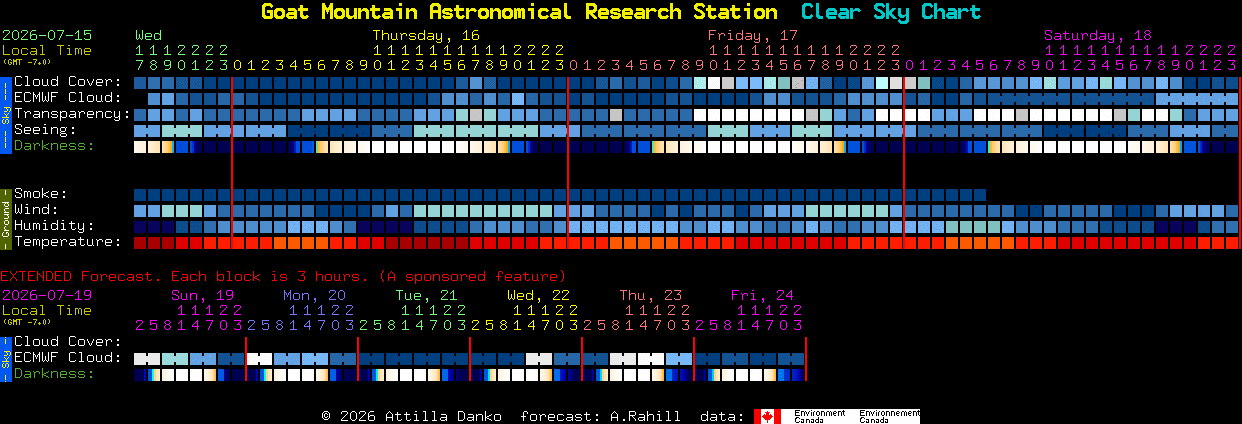Click the Wed day header in the top chart
Screen dimensions: 1242x424
pyautogui.click(x=148, y=35)
